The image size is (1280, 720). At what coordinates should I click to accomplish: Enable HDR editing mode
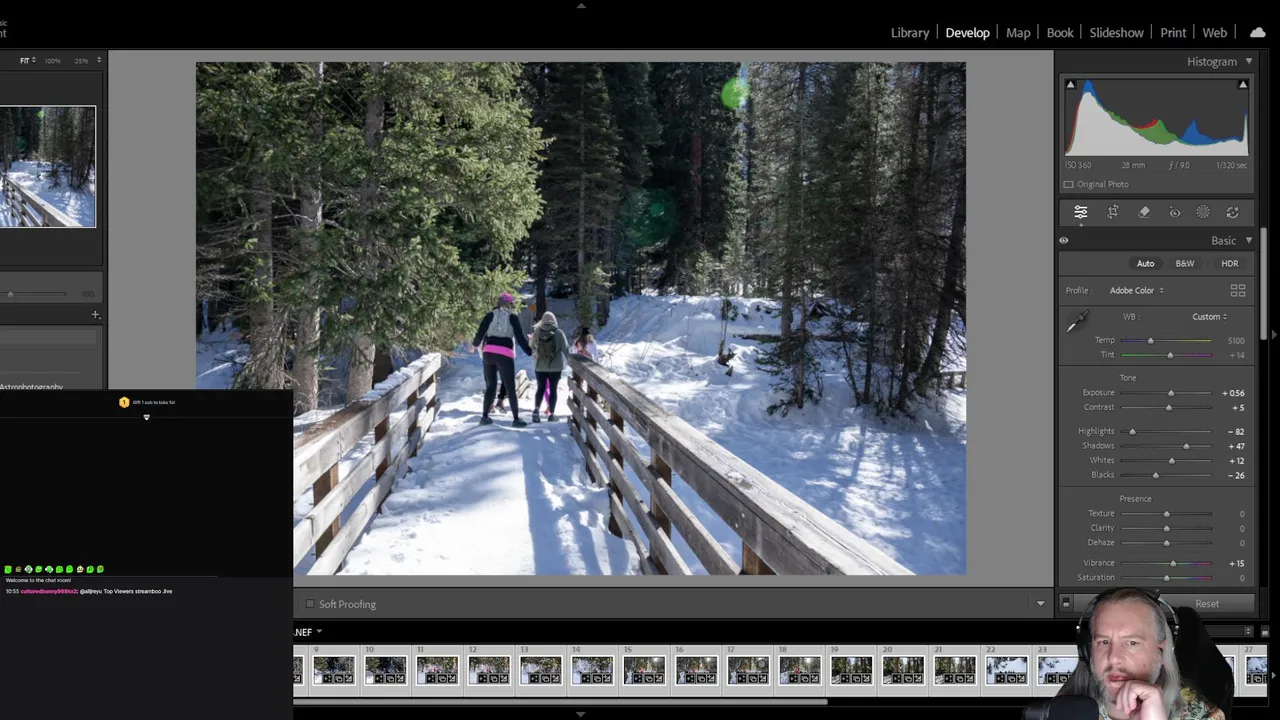(1230, 263)
